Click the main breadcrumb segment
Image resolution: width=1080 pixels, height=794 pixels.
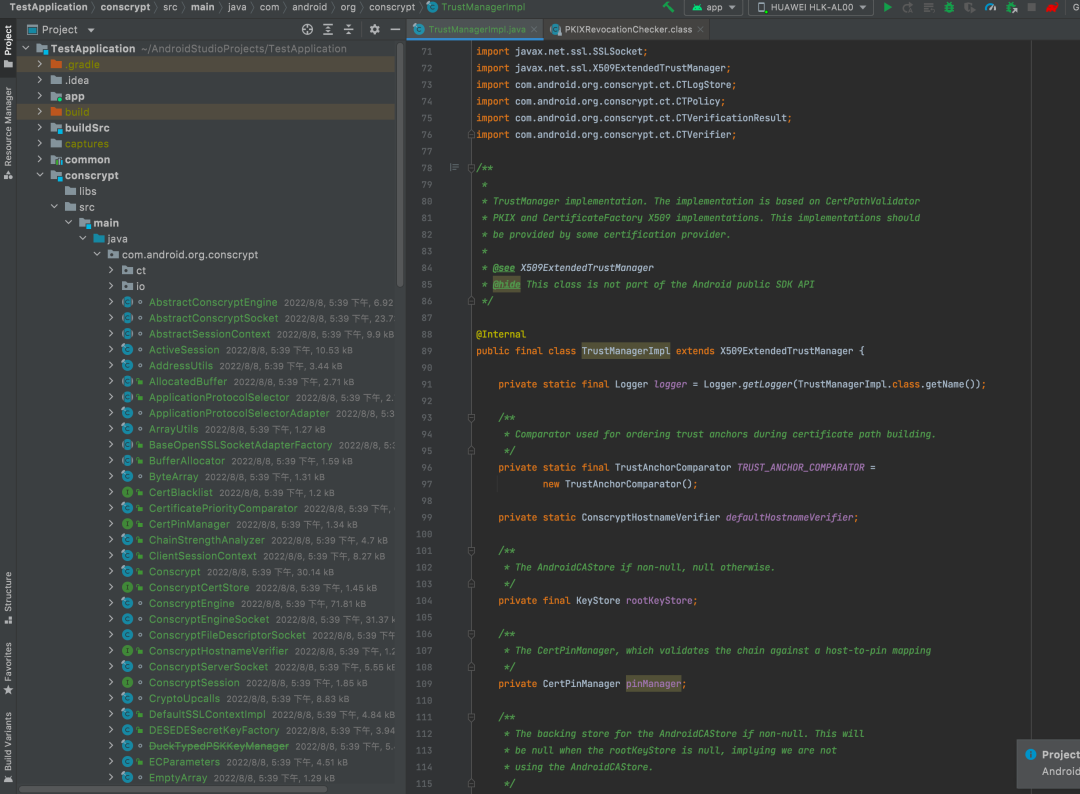click(202, 7)
